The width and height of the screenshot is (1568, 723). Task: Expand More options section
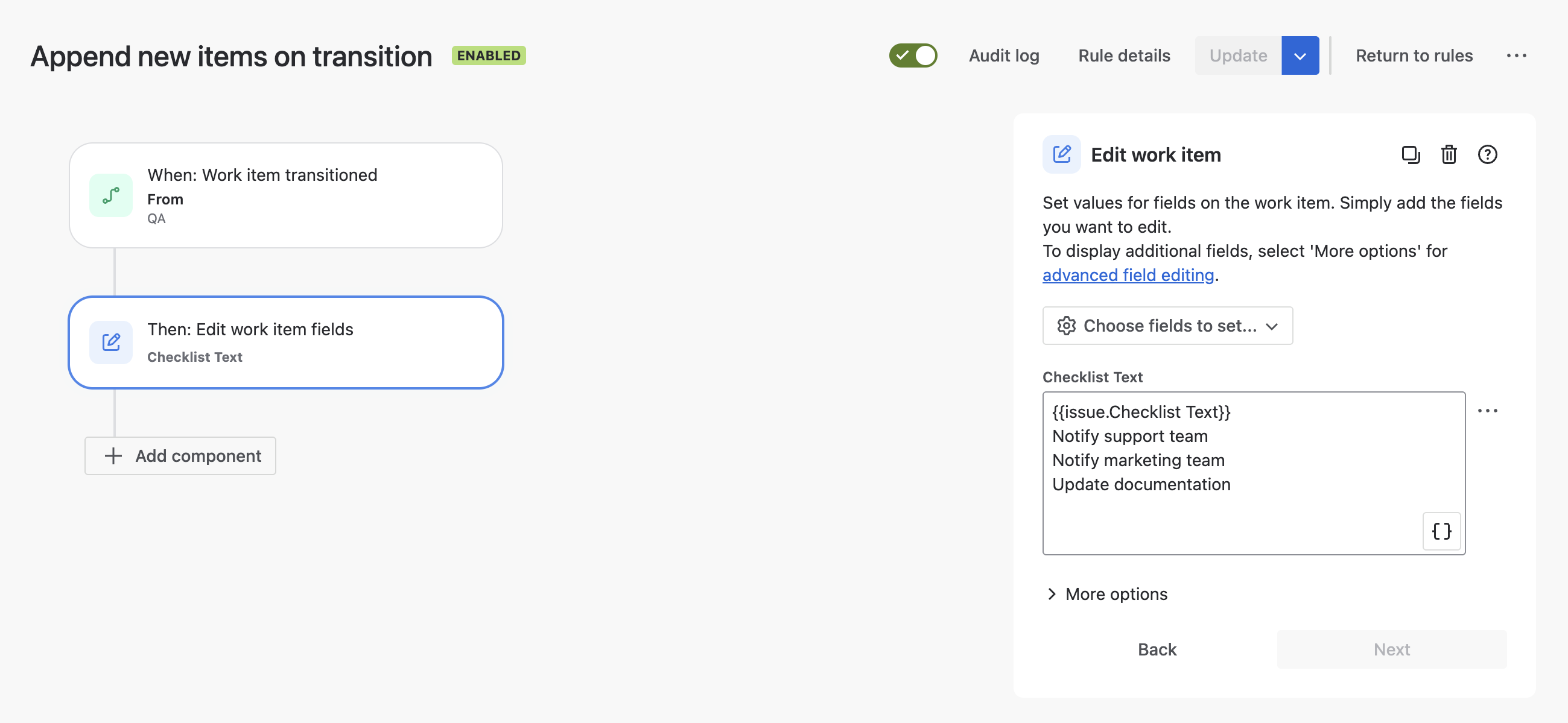pyautogui.click(x=1106, y=593)
